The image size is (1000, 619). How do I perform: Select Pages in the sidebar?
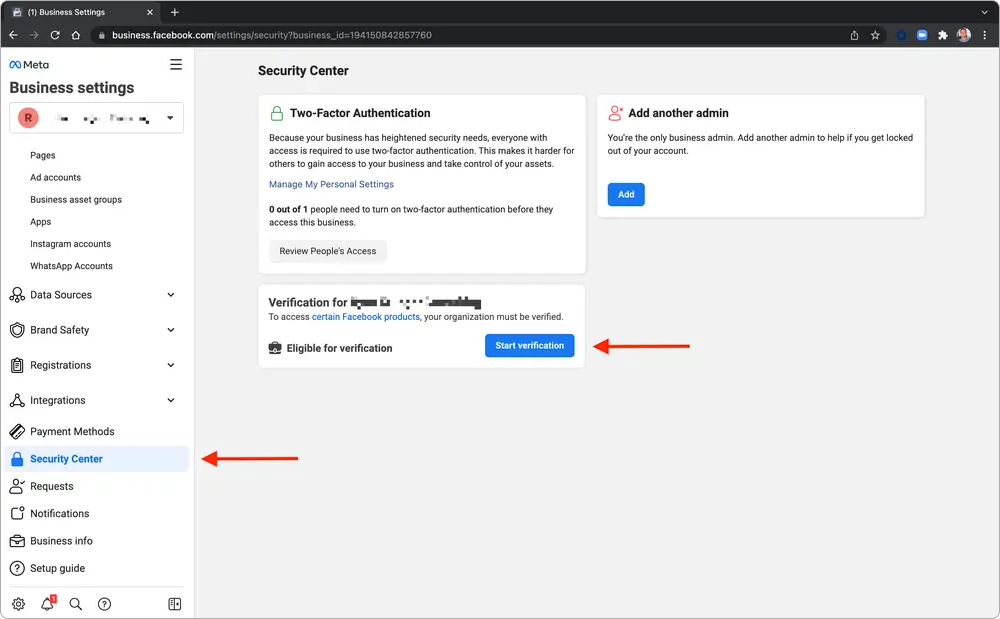coord(43,155)
